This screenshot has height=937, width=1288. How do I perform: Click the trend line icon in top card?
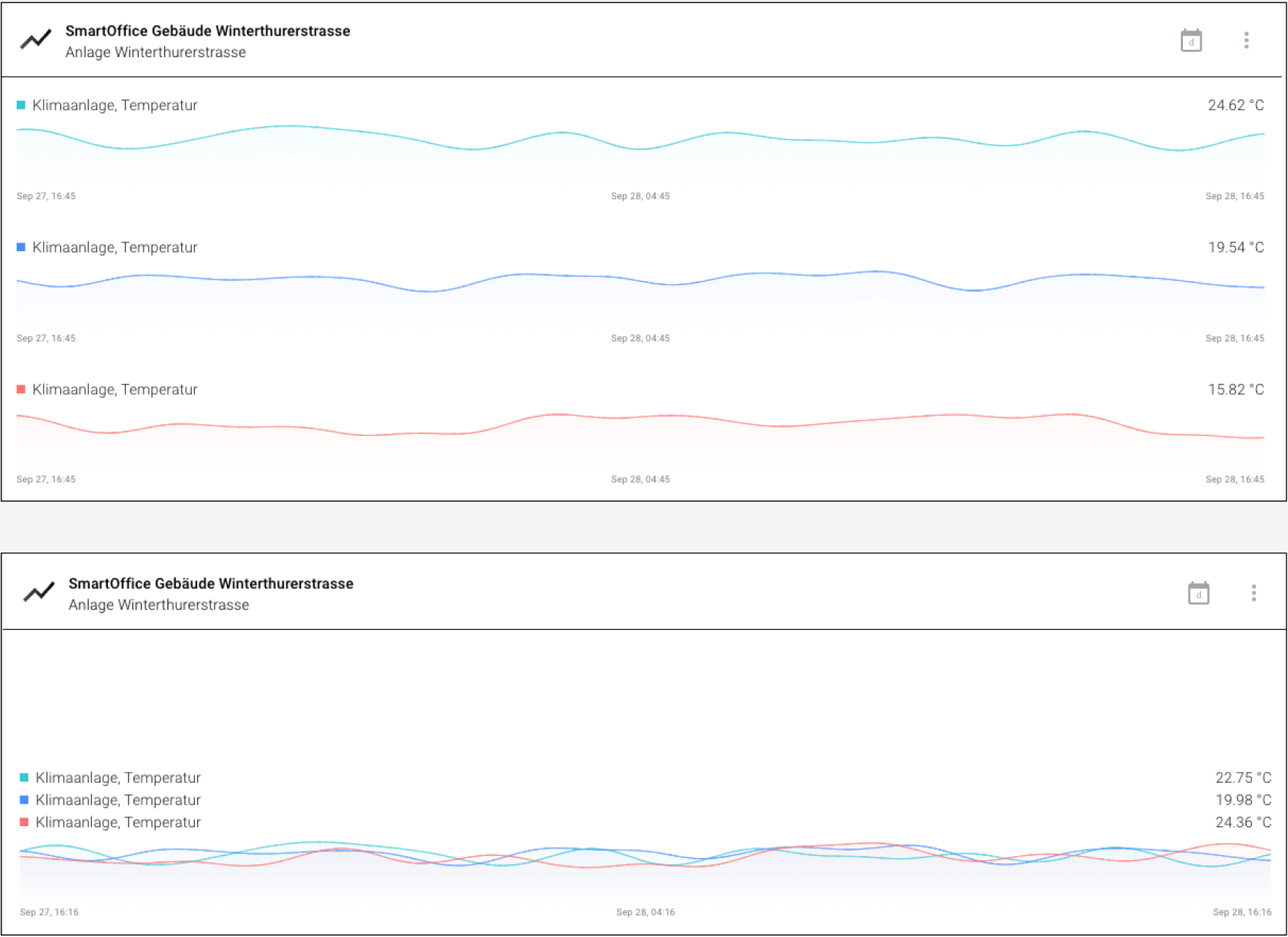[35, 39]
